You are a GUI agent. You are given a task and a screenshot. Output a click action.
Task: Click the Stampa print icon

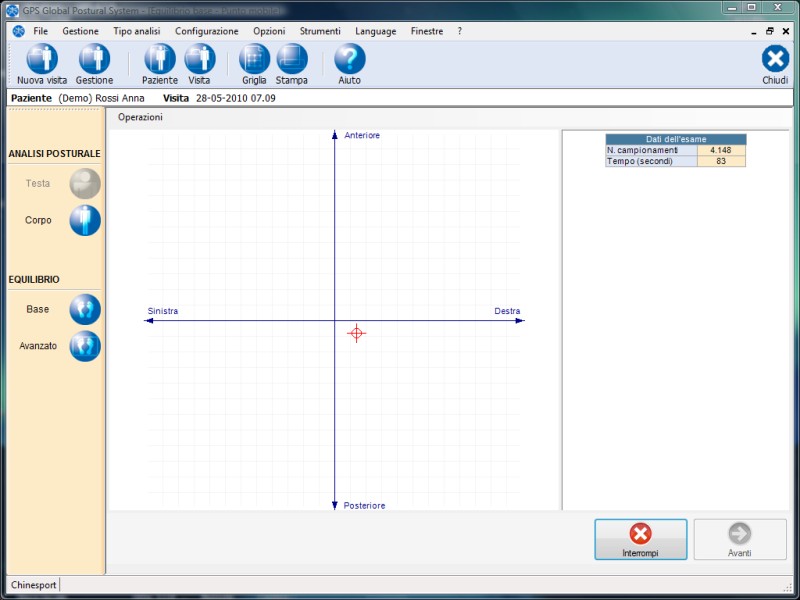coord(292,60)
